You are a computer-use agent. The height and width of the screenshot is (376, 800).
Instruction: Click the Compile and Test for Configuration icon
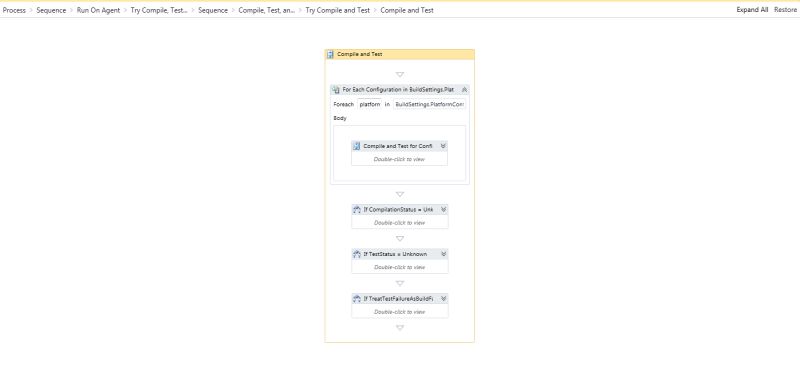357,146
